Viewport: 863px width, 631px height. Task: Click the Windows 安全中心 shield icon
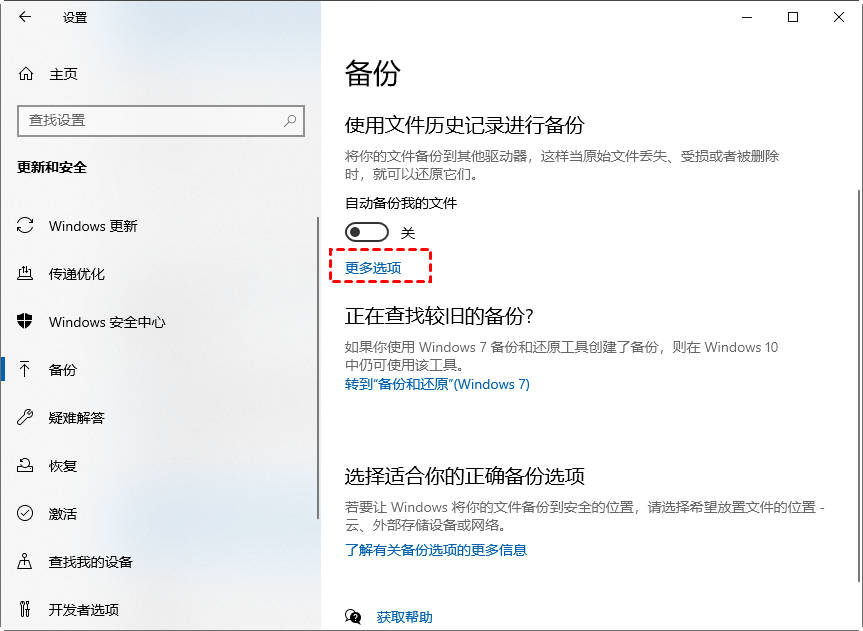point(26,322)
